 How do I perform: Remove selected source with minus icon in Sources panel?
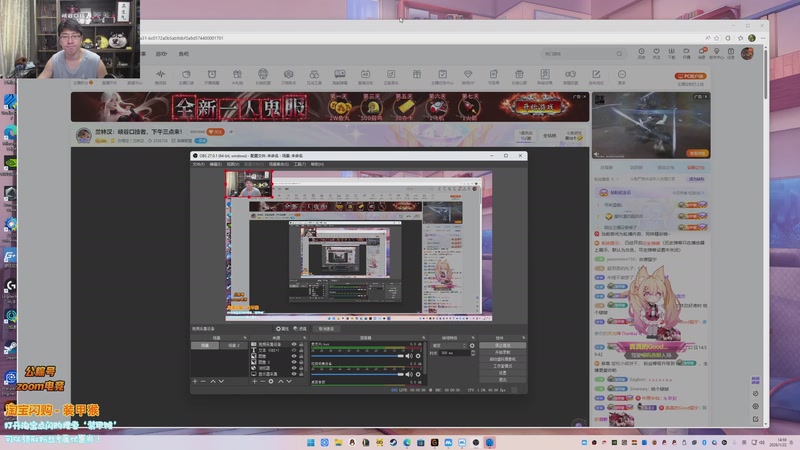[x=263, y=381]
